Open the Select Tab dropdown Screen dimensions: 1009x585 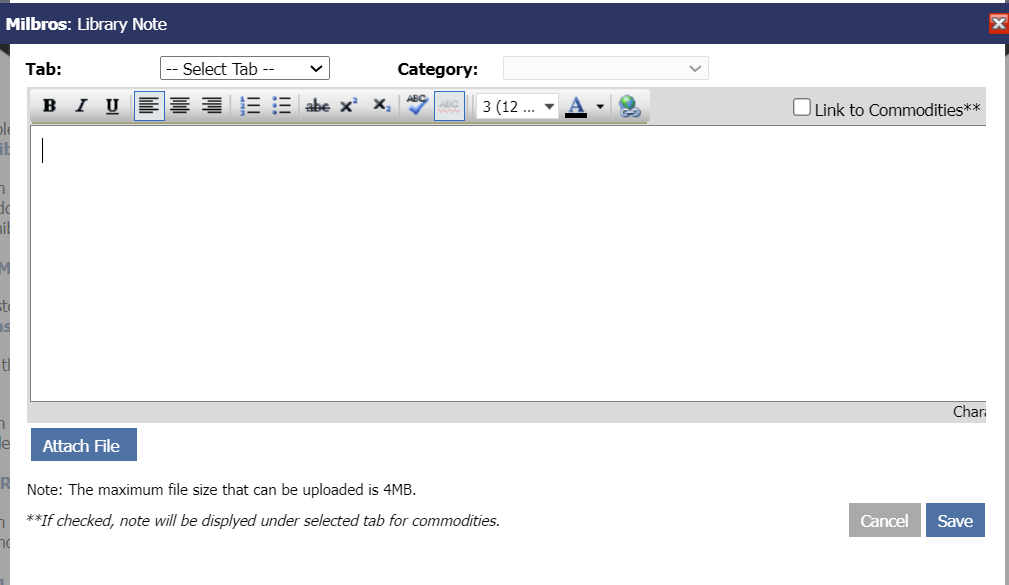245,69
